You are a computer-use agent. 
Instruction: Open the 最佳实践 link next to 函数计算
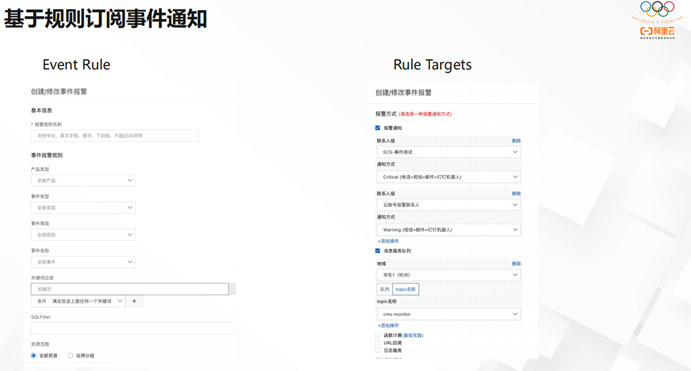click(413, 335)
